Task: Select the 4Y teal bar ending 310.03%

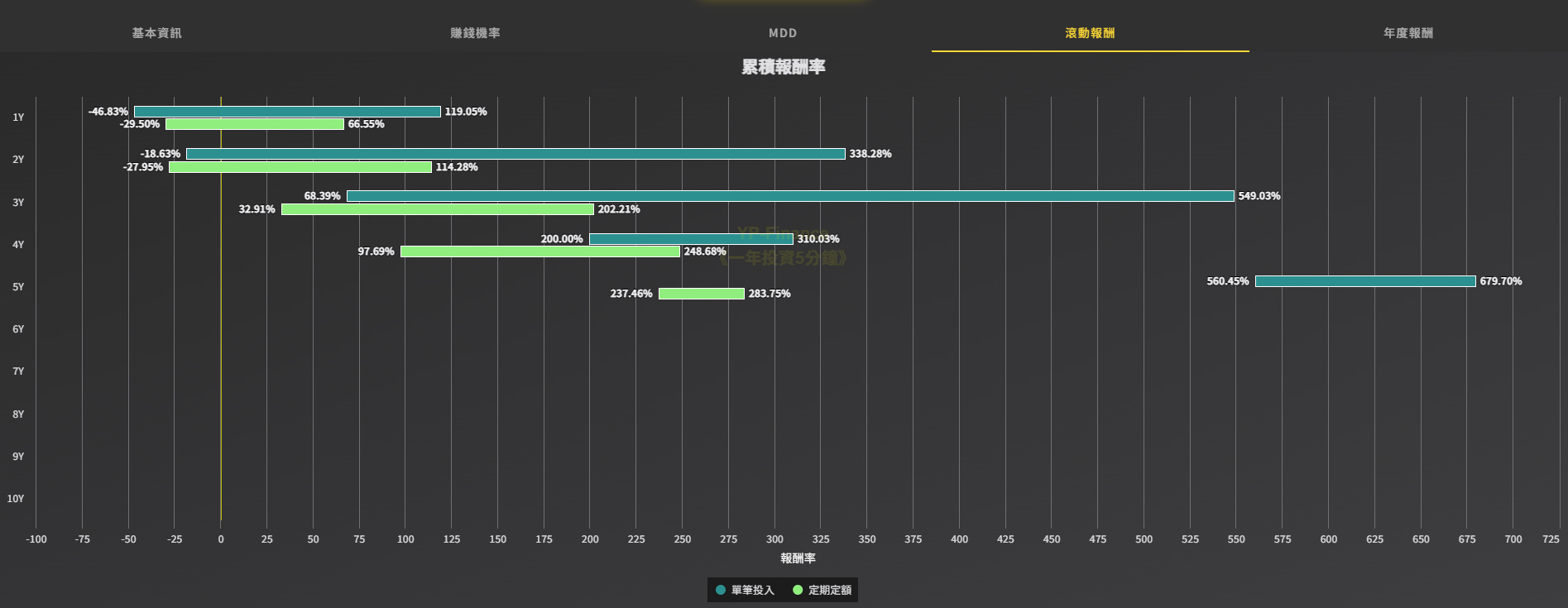Action: (x=691, y=239)
